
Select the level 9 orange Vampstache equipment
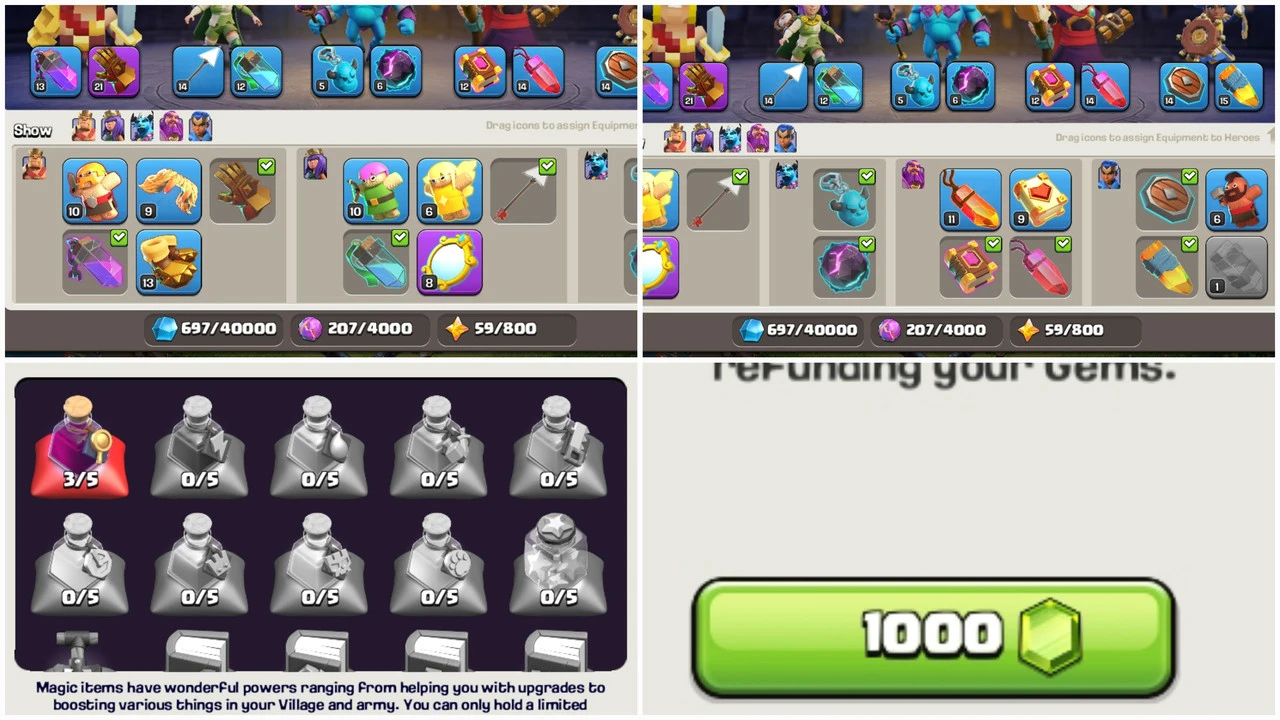(x=168, y=190)
